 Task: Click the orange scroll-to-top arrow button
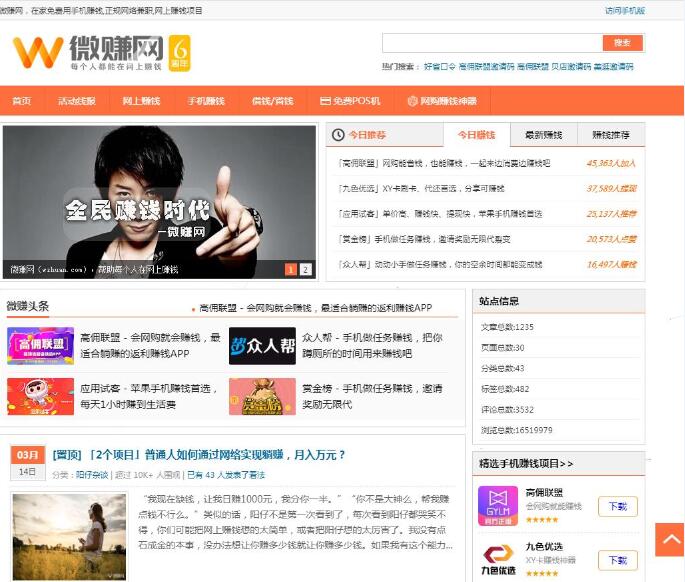[x=669, y=539]
